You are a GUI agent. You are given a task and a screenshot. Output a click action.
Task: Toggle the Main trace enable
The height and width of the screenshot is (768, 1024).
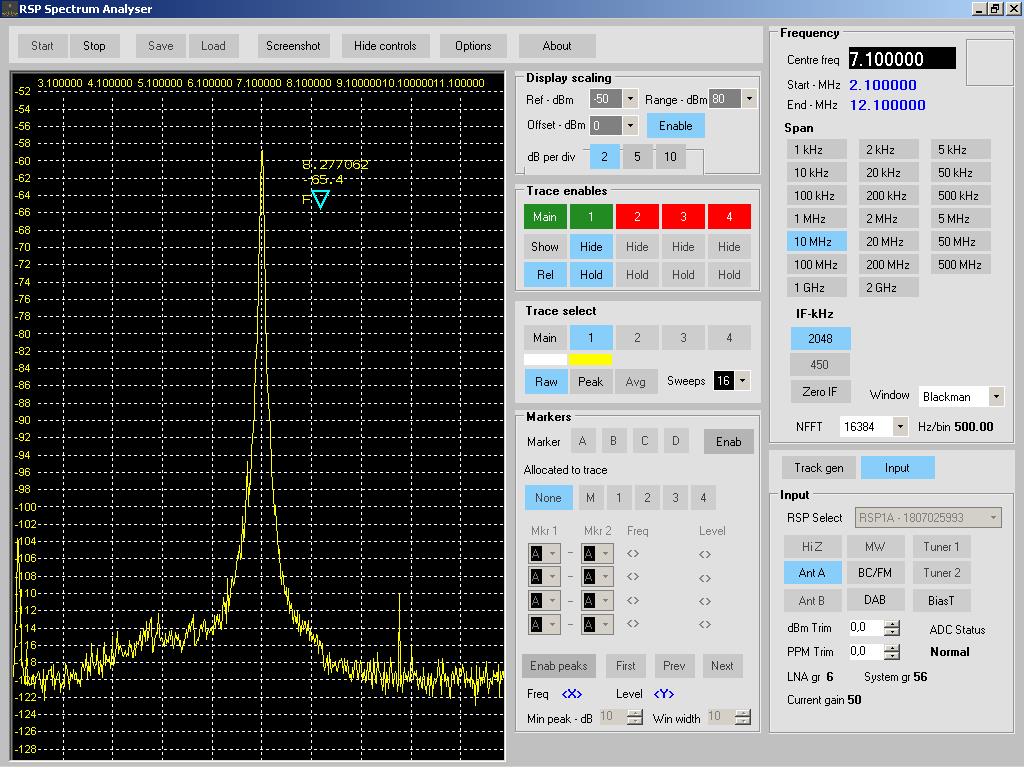pos(545,217)
